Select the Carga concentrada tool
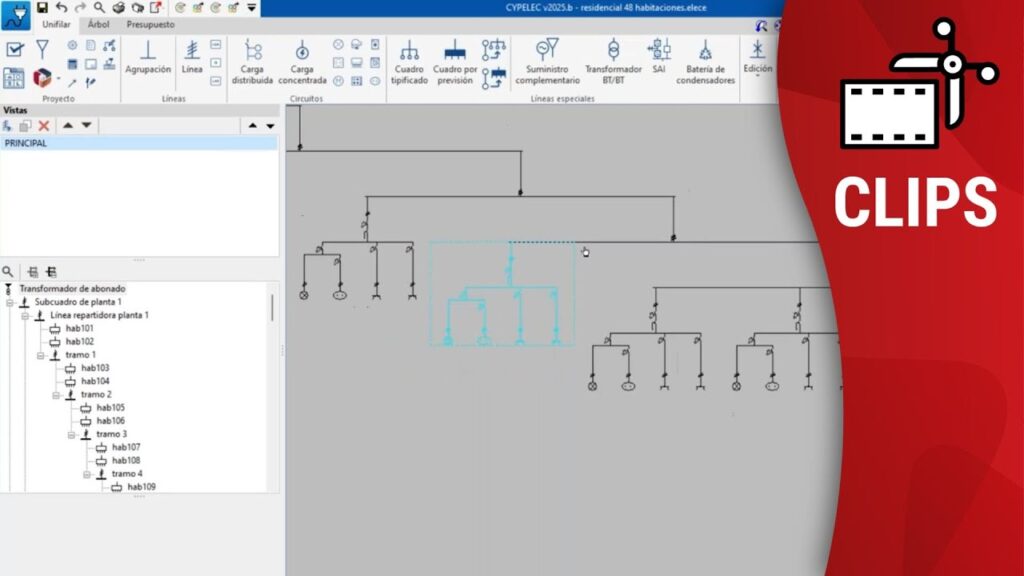Screen dimensions: 1024x576 (302, 62)
